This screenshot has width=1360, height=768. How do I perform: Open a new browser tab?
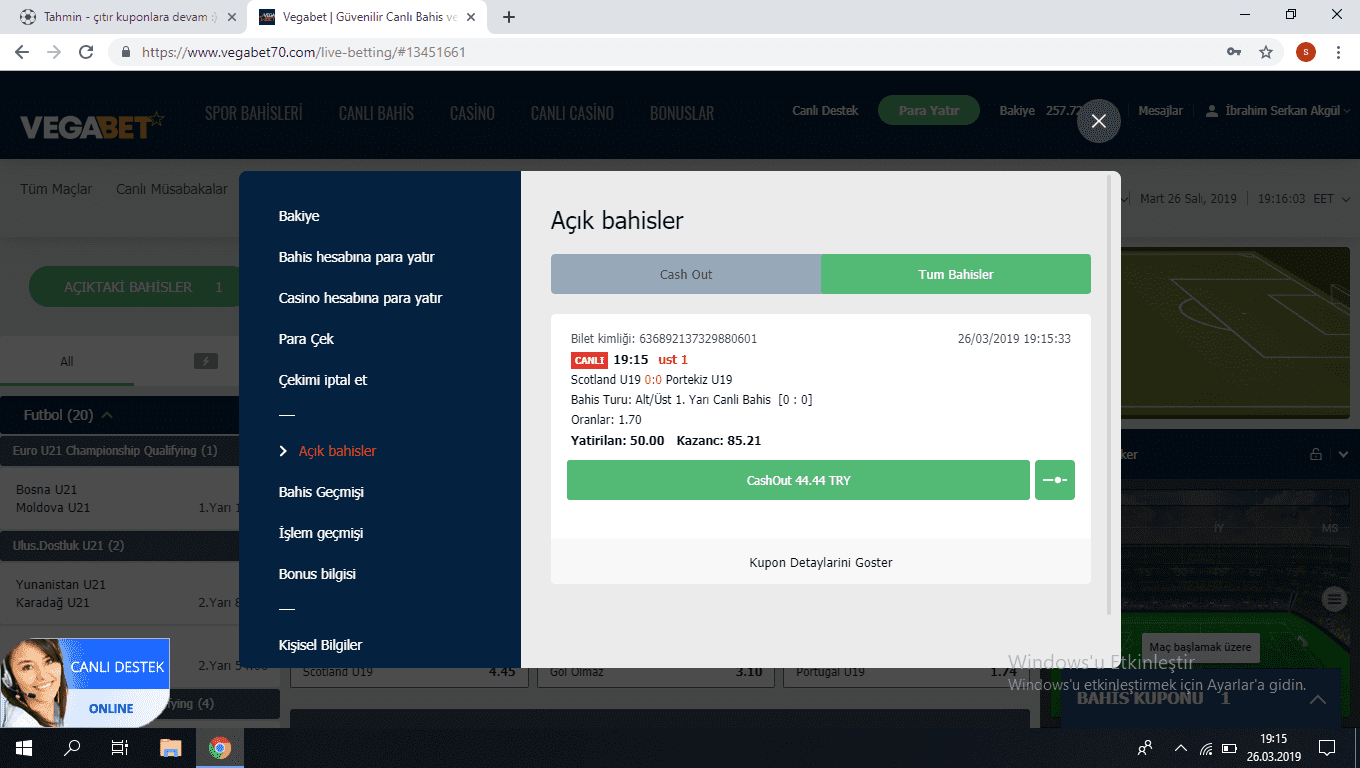pyautogui.click(x=509, y=17)
